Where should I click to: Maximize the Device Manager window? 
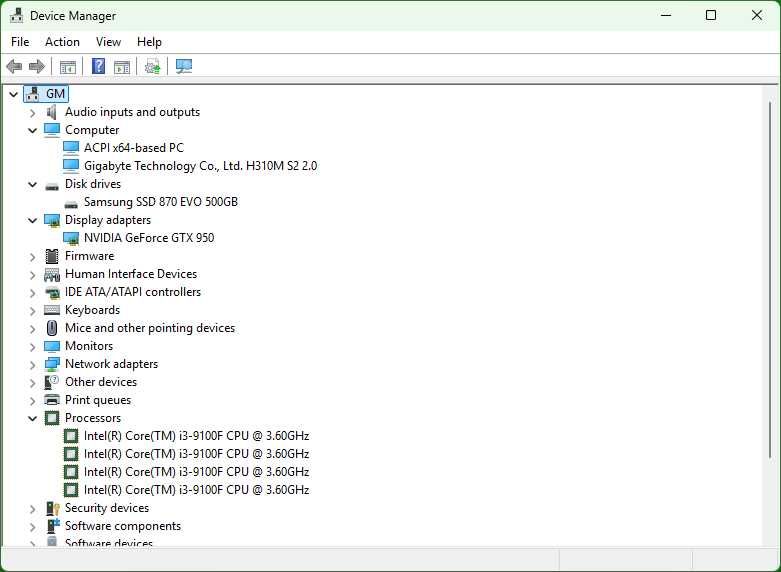(x=711, y=15)
